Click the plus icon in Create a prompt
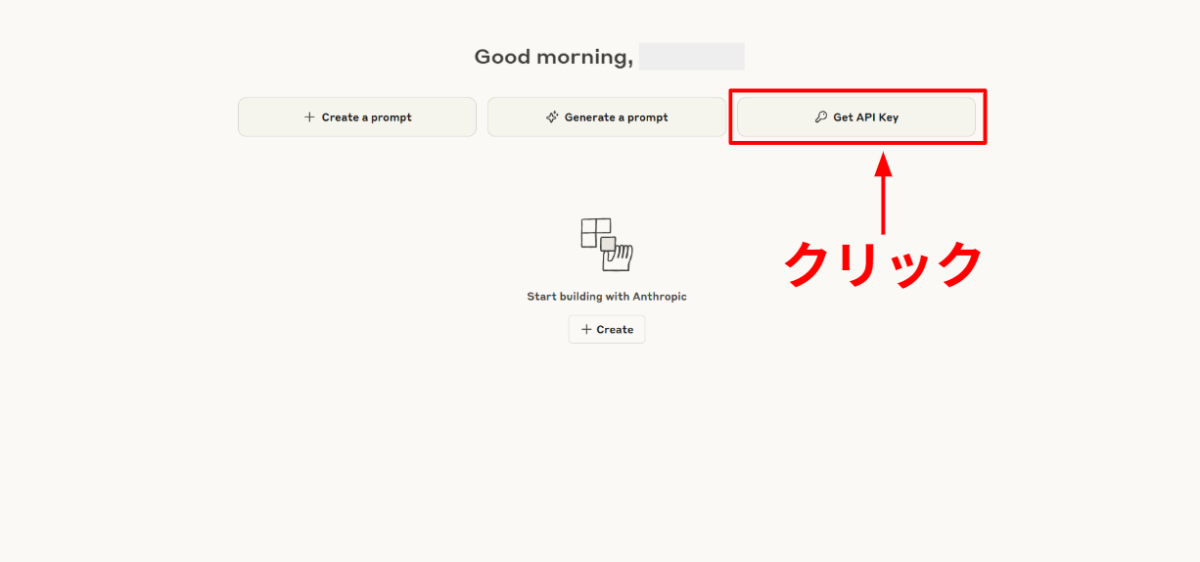The image size is (1200, 562). 309,117
